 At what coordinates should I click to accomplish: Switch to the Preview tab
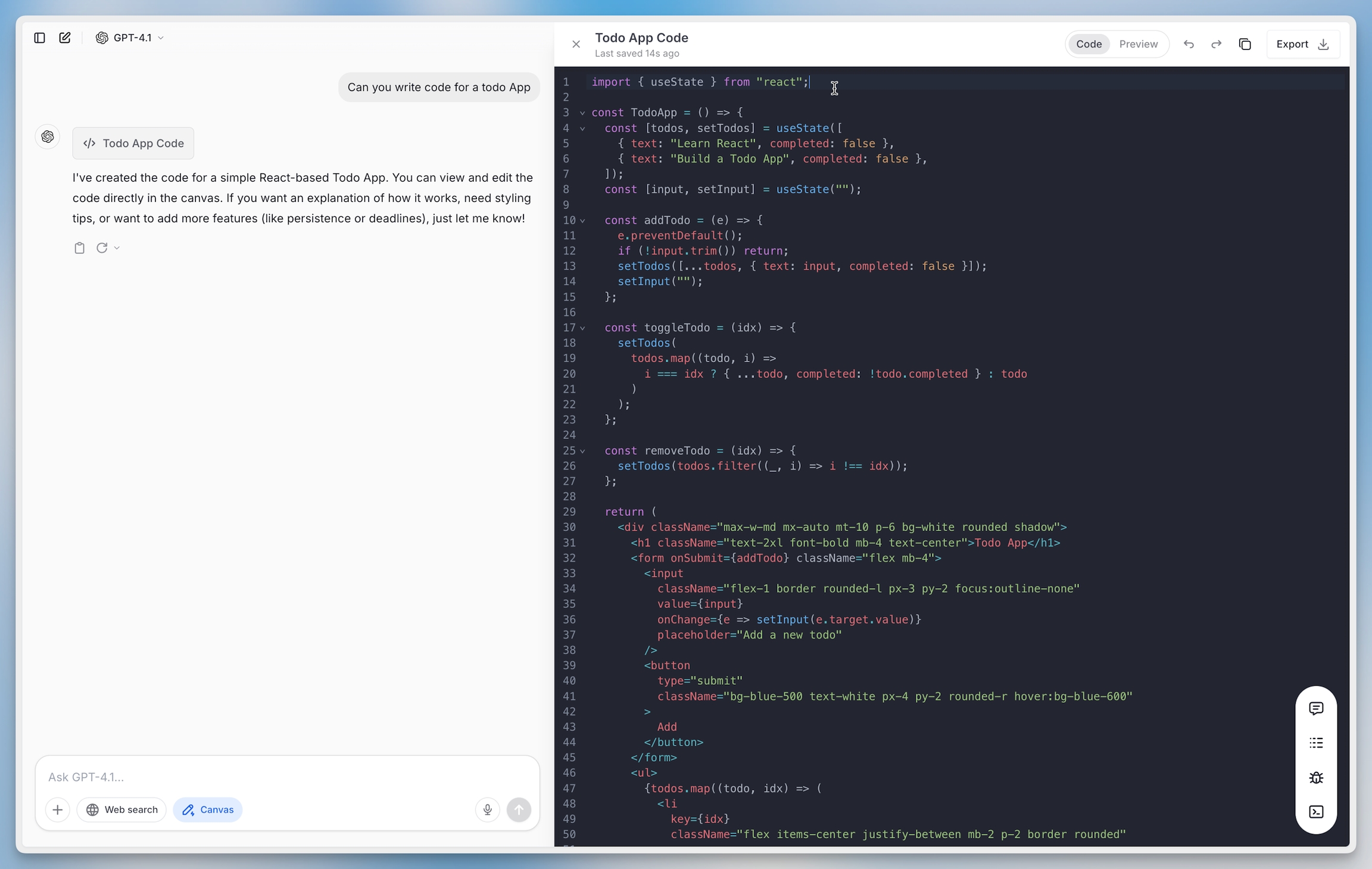(1138, 44)
